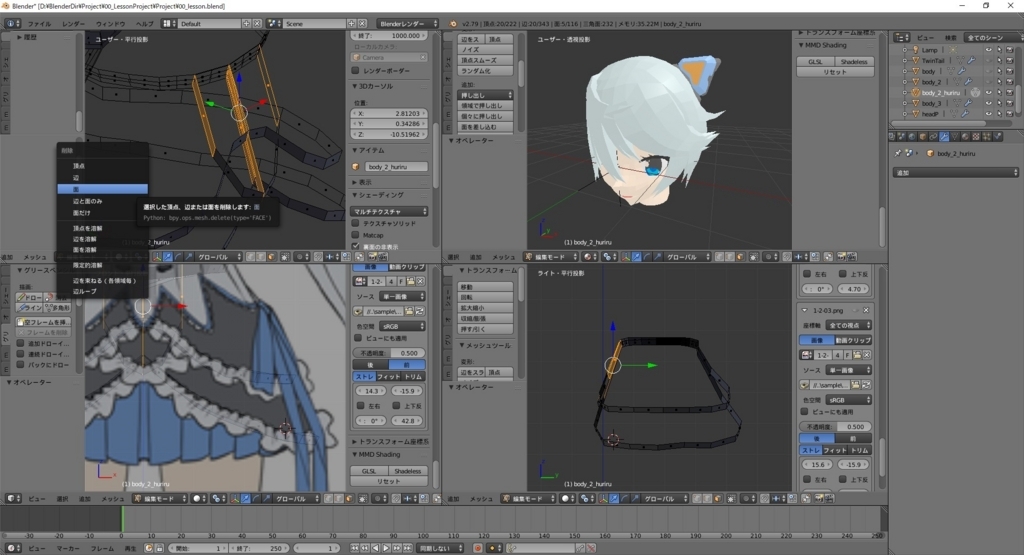
Task: Open the ウィンドウ menu in the info header
Action: pos(110,24)
